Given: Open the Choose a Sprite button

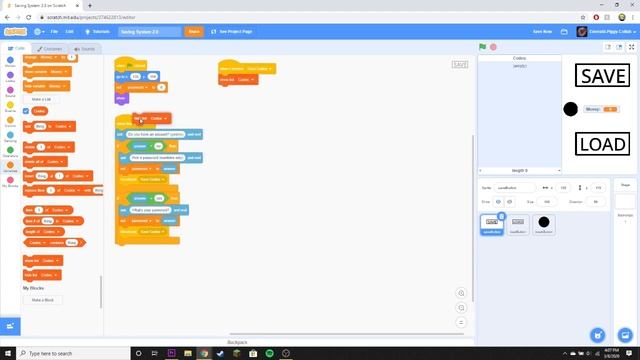Looking at the screenshot, I should coord(598,335).
